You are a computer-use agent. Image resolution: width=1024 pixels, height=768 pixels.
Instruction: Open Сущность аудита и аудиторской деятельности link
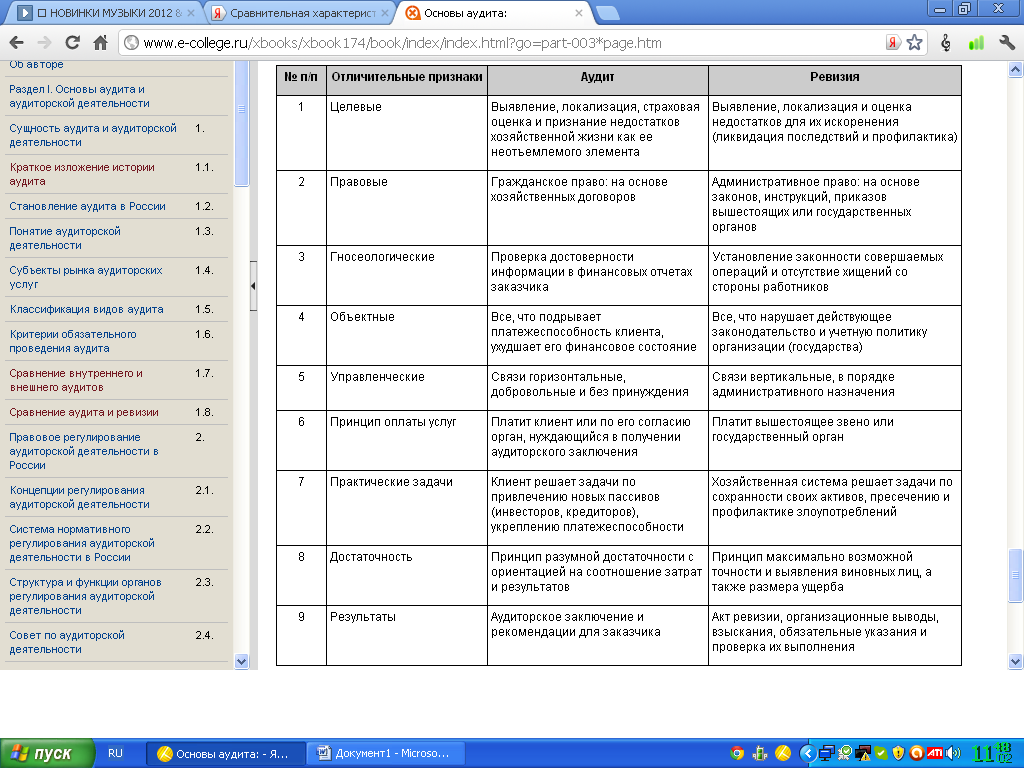coord(93,135)
